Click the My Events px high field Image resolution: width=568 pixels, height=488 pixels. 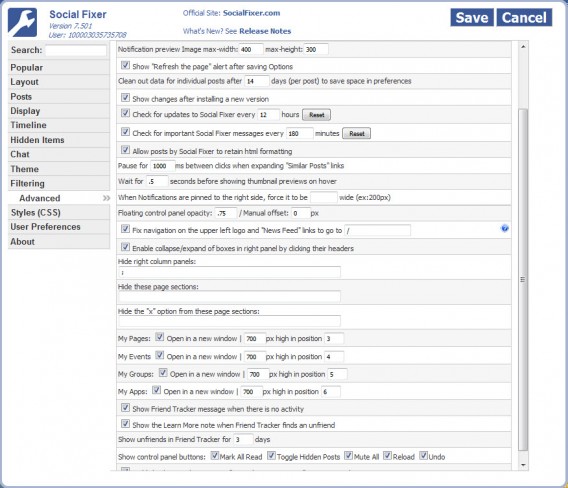(x=255, y=357)
